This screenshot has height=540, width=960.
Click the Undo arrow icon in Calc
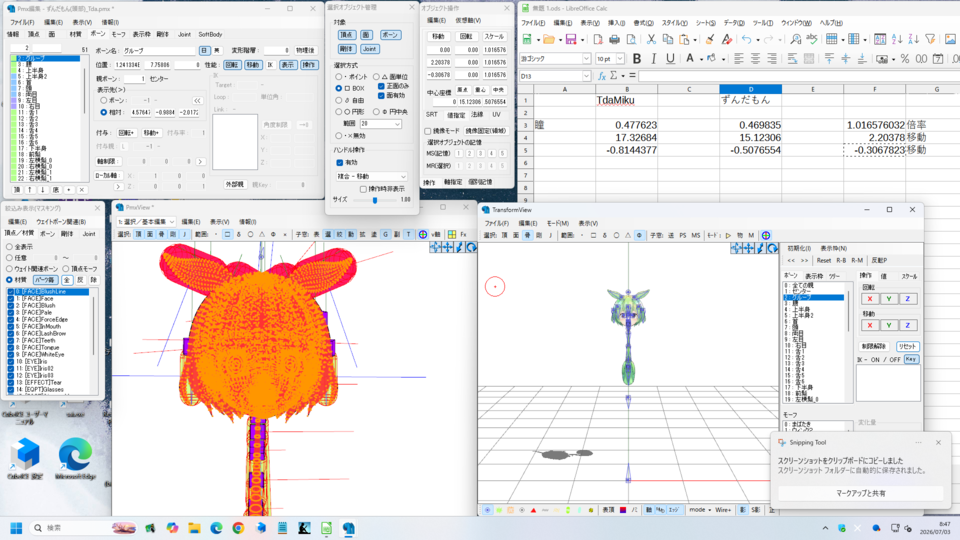(x=746, y=39)
